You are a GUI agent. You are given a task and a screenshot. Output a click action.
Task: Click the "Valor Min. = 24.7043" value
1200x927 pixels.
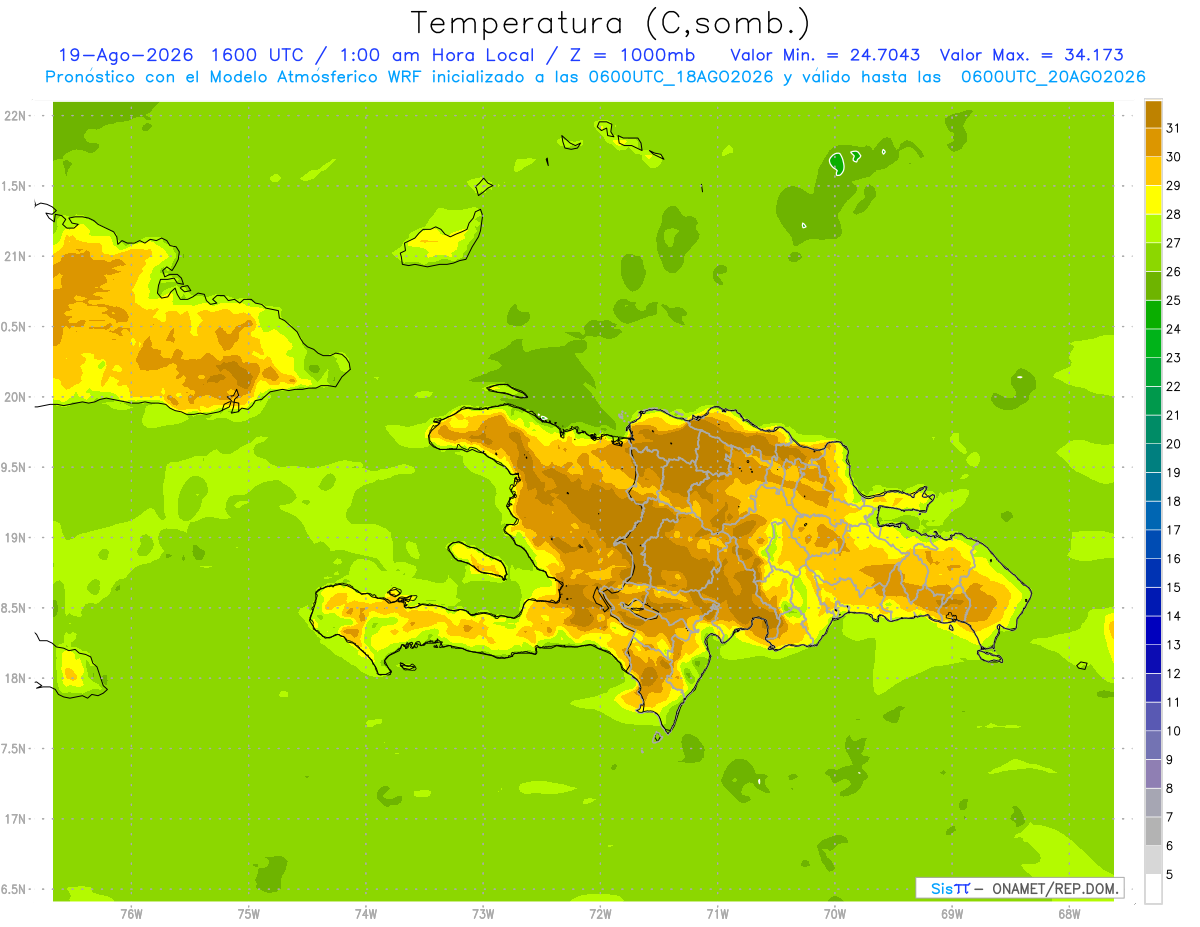pyautogui.click(x=825, y=56)
